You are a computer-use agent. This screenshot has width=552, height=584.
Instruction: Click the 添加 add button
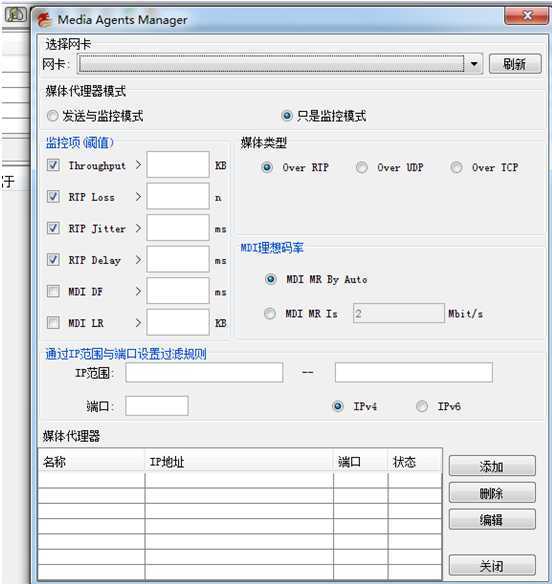tap(492, 466)
